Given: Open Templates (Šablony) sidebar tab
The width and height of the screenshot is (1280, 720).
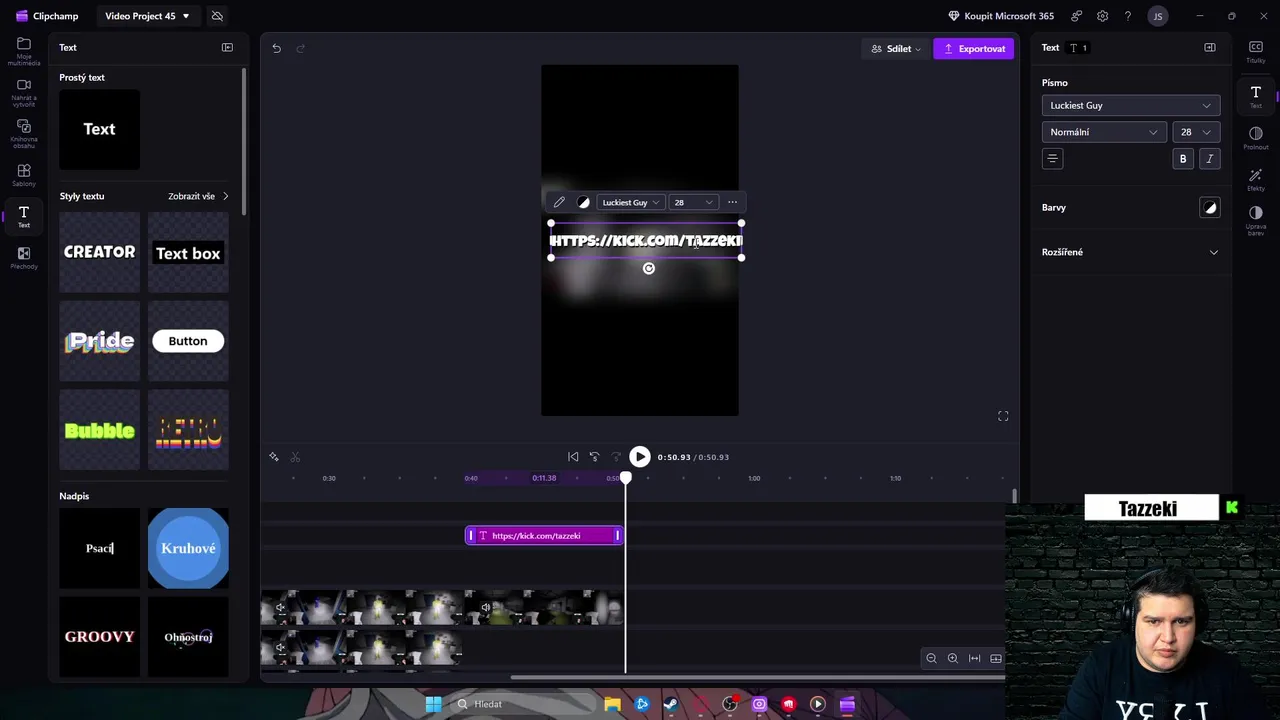Looking at the screenshot, I should pos(24,176).
